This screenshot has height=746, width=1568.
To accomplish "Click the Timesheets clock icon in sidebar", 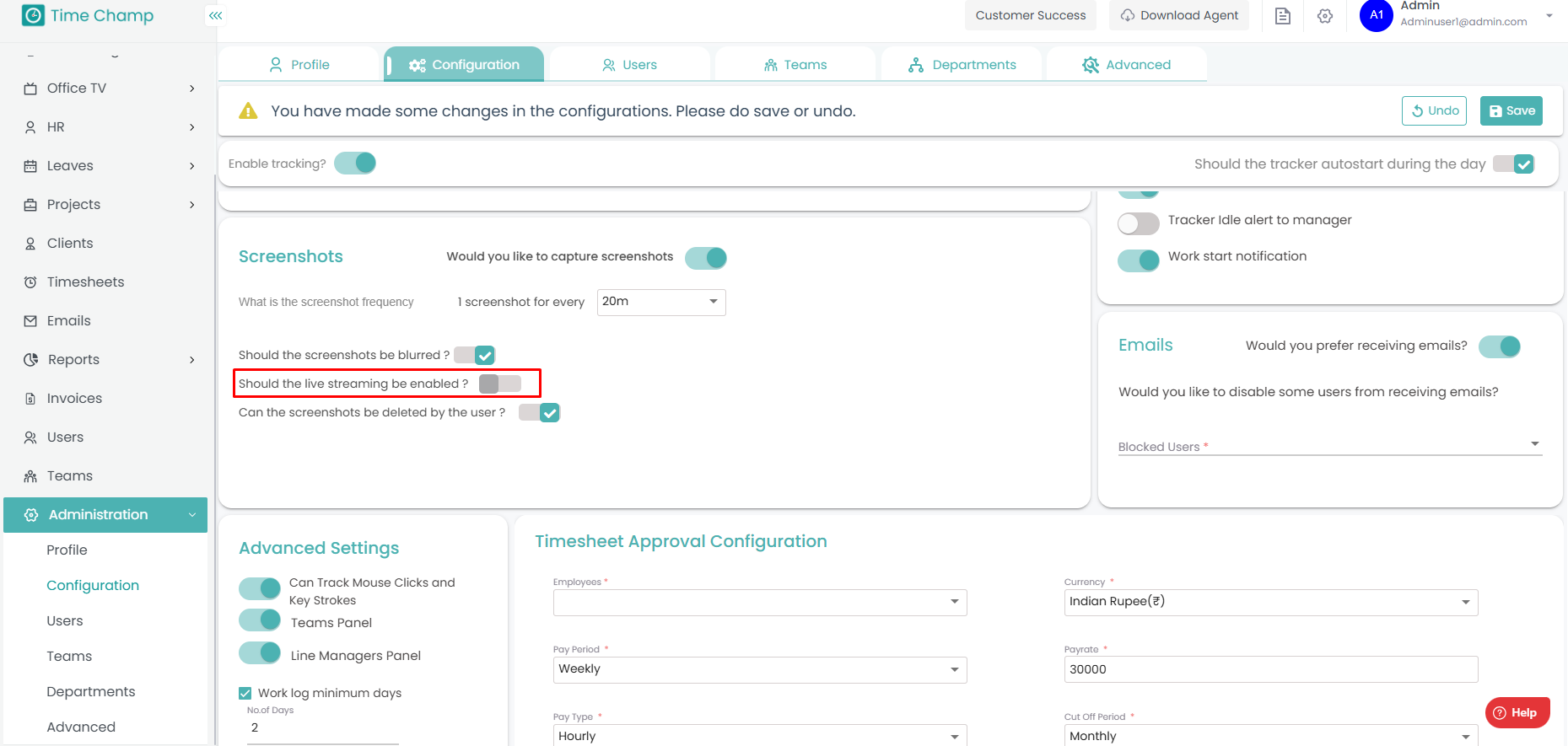I will 30,282.
